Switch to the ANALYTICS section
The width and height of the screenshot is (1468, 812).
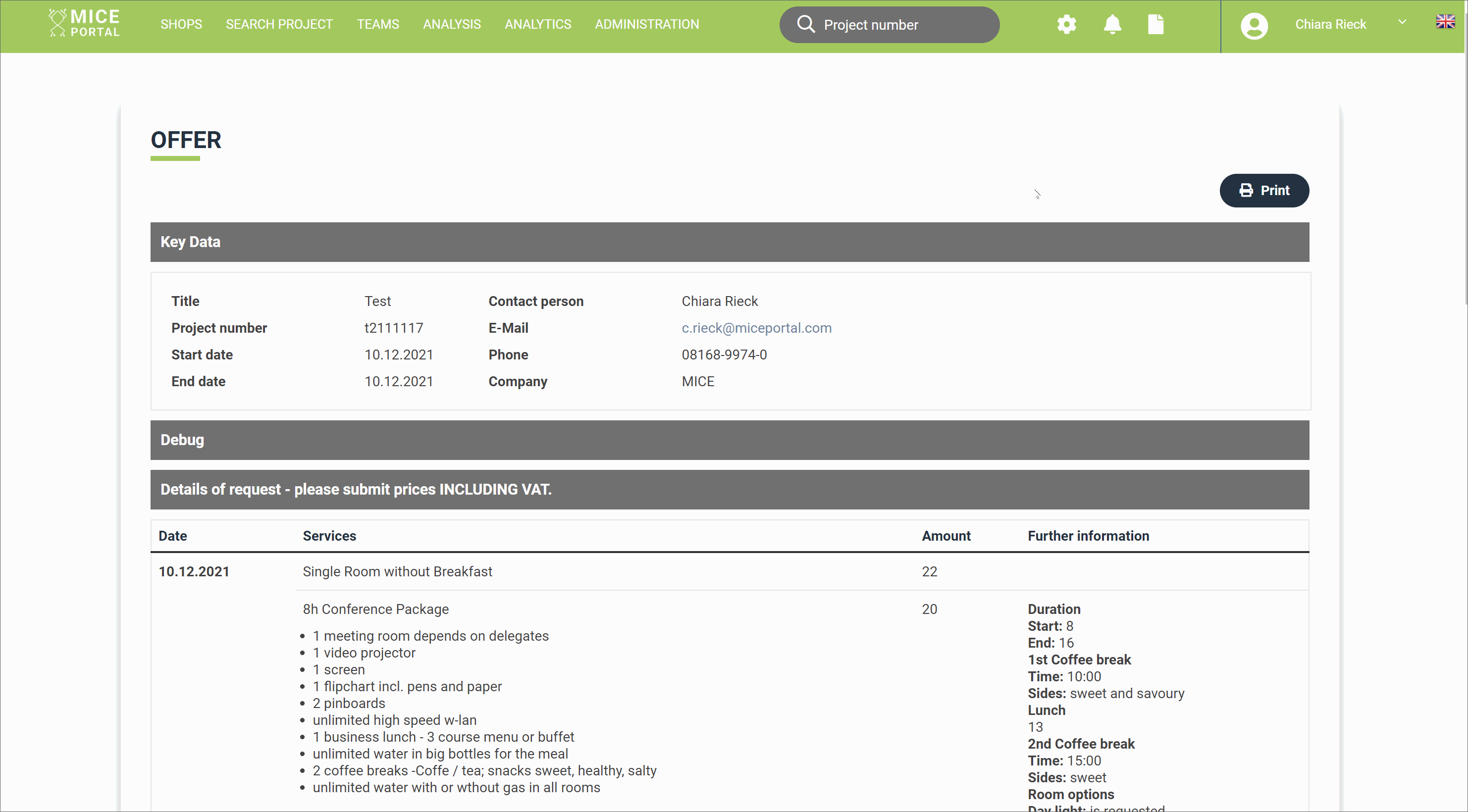coord(537,24)
